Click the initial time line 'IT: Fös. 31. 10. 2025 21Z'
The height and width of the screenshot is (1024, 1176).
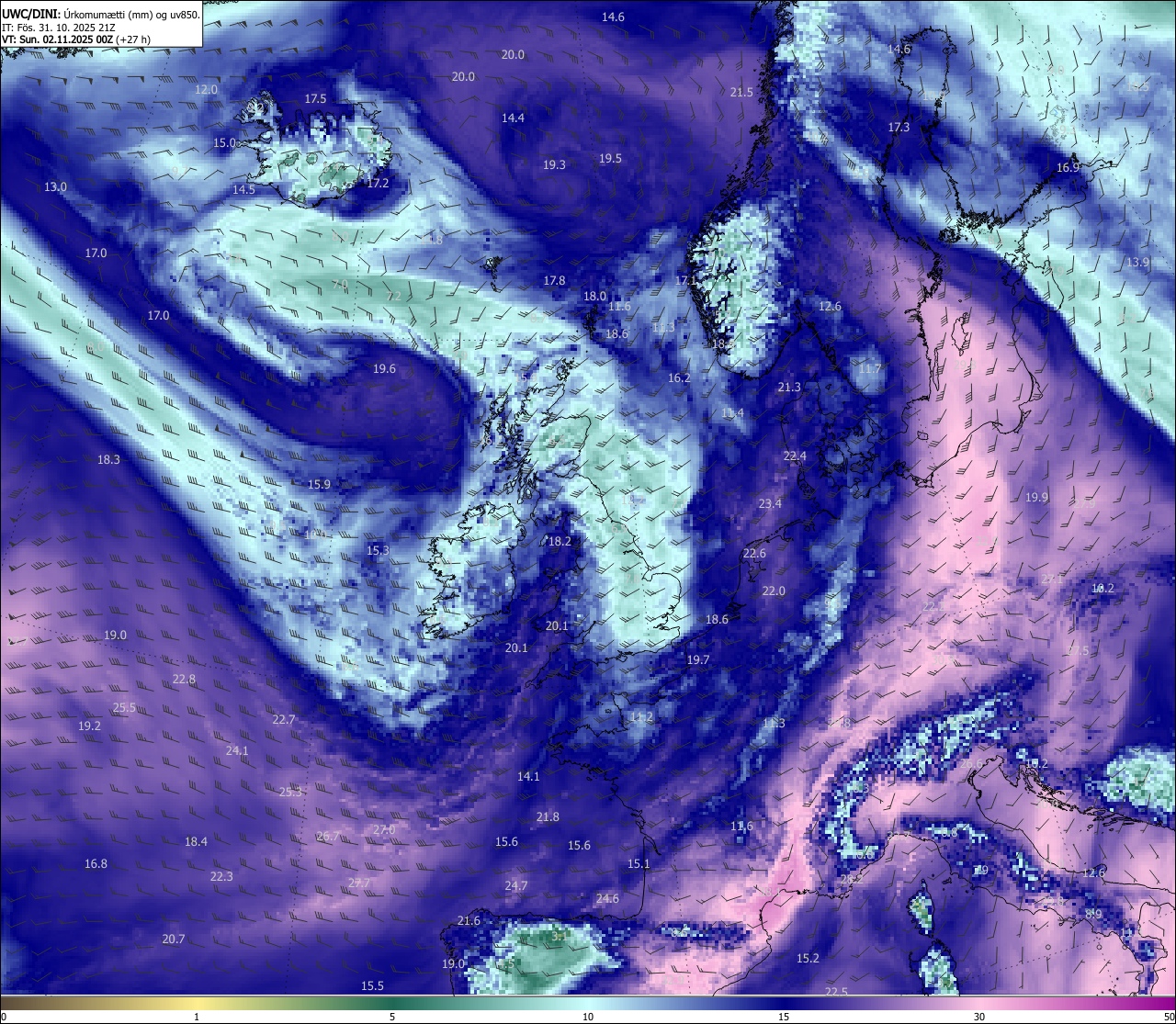coord(59,28)
